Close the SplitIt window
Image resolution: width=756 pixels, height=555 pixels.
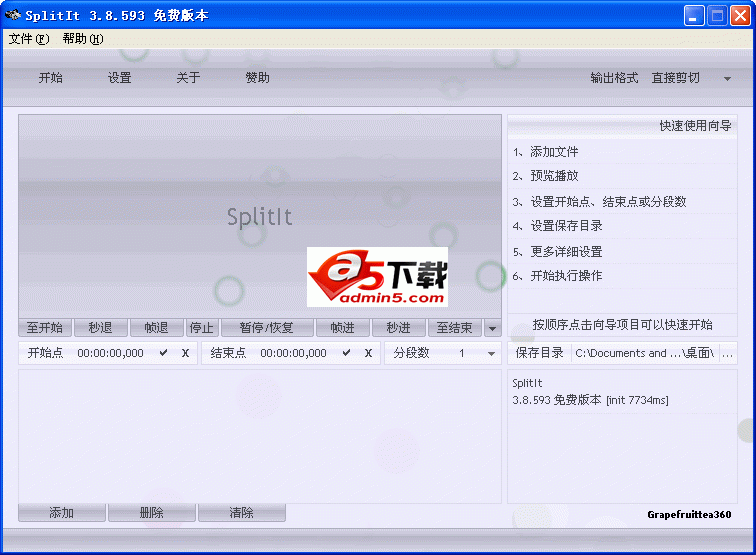(740, 15)
